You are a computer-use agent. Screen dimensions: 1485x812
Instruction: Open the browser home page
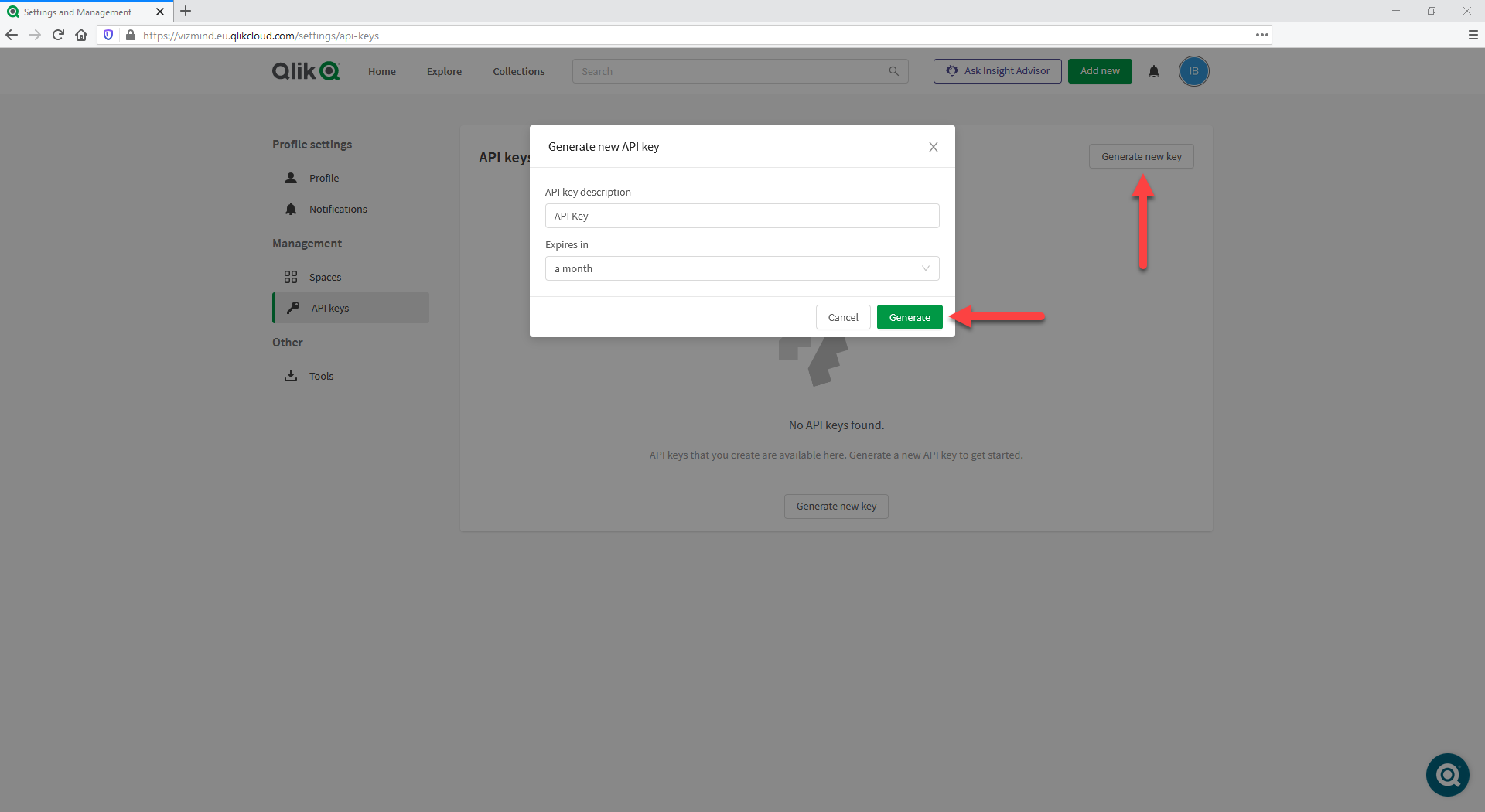81,35
